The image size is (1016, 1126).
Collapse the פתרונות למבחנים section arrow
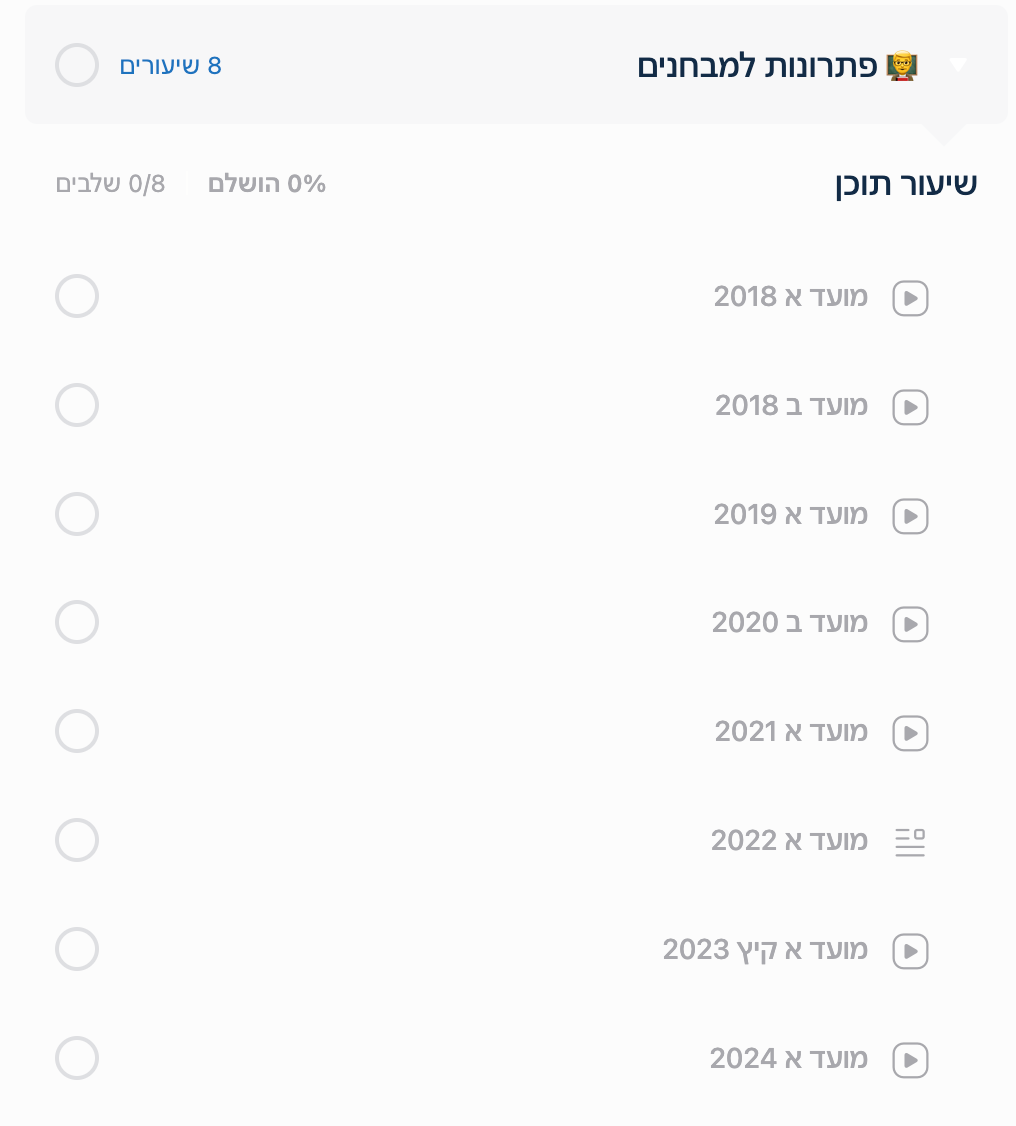pyautogui.click(x=958, y=66)
